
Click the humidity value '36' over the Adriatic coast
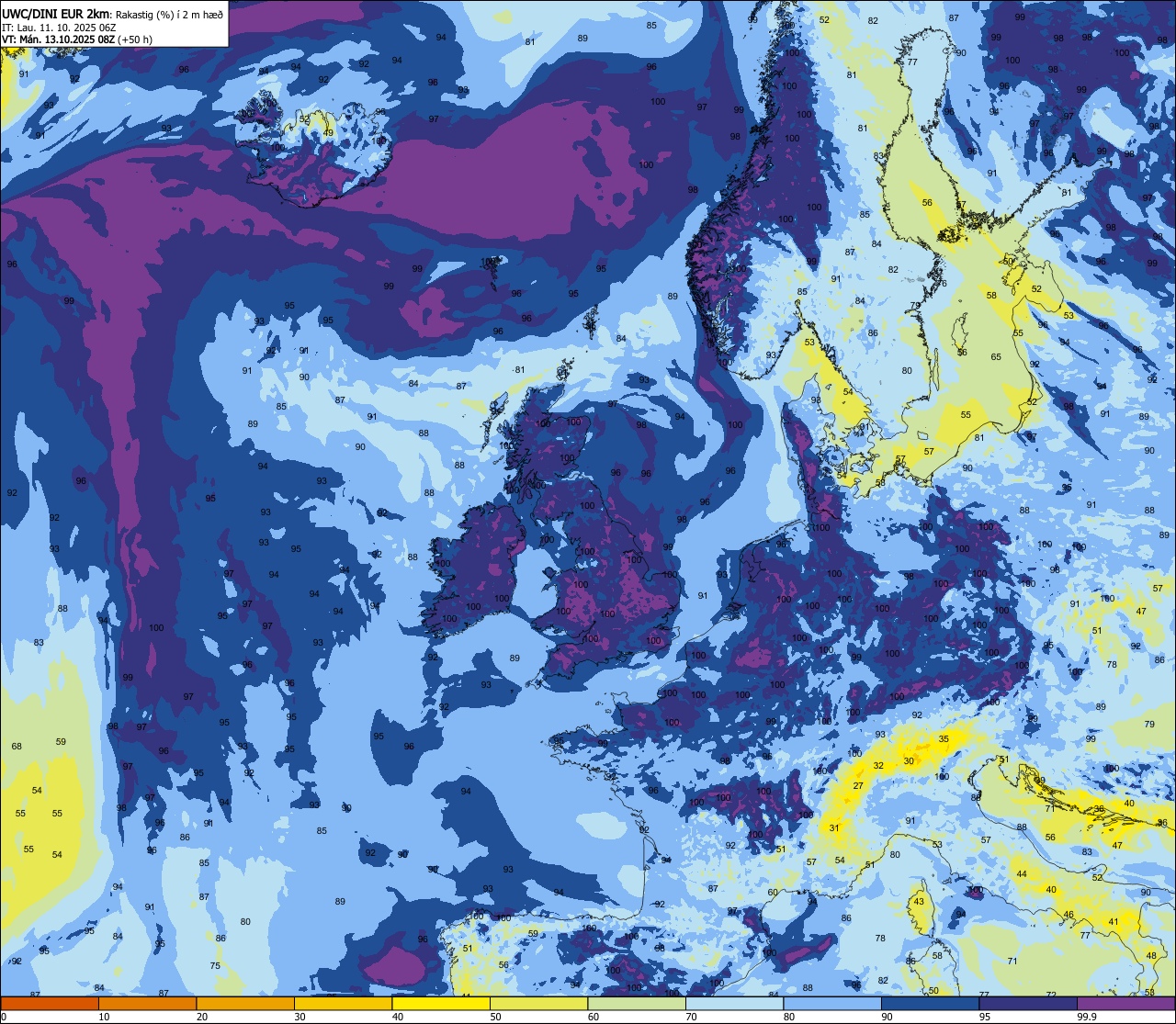[x=1099, y=809]
